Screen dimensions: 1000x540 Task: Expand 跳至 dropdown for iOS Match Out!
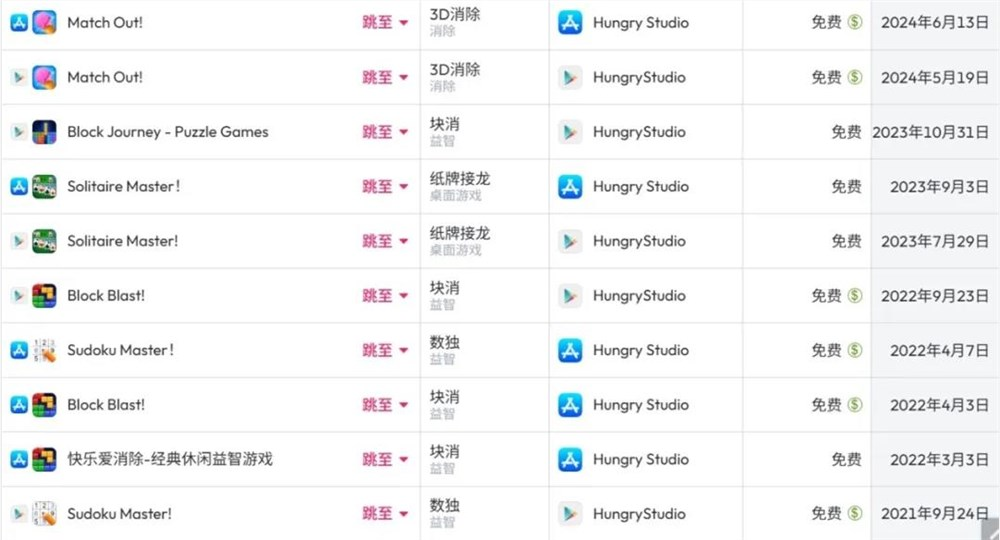point(385,23)
